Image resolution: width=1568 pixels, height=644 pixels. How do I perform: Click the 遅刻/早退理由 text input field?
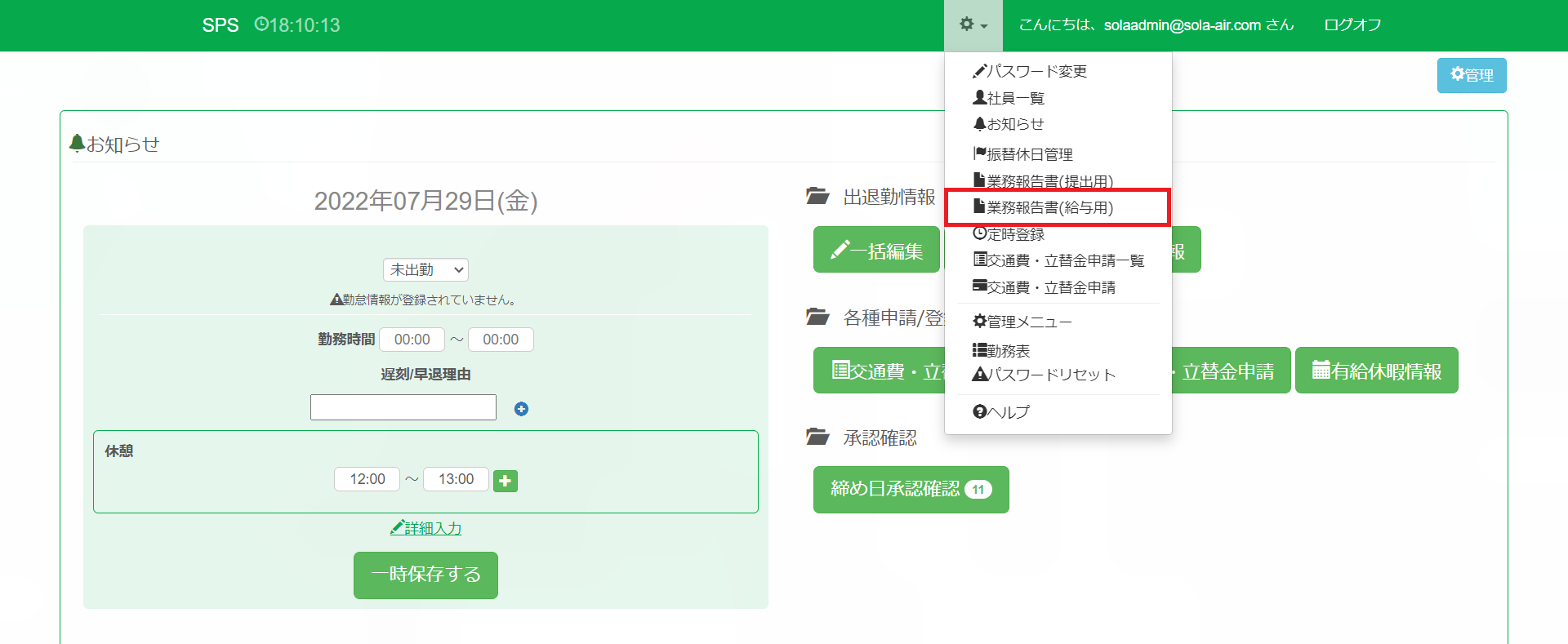click(x=403, y=407)
